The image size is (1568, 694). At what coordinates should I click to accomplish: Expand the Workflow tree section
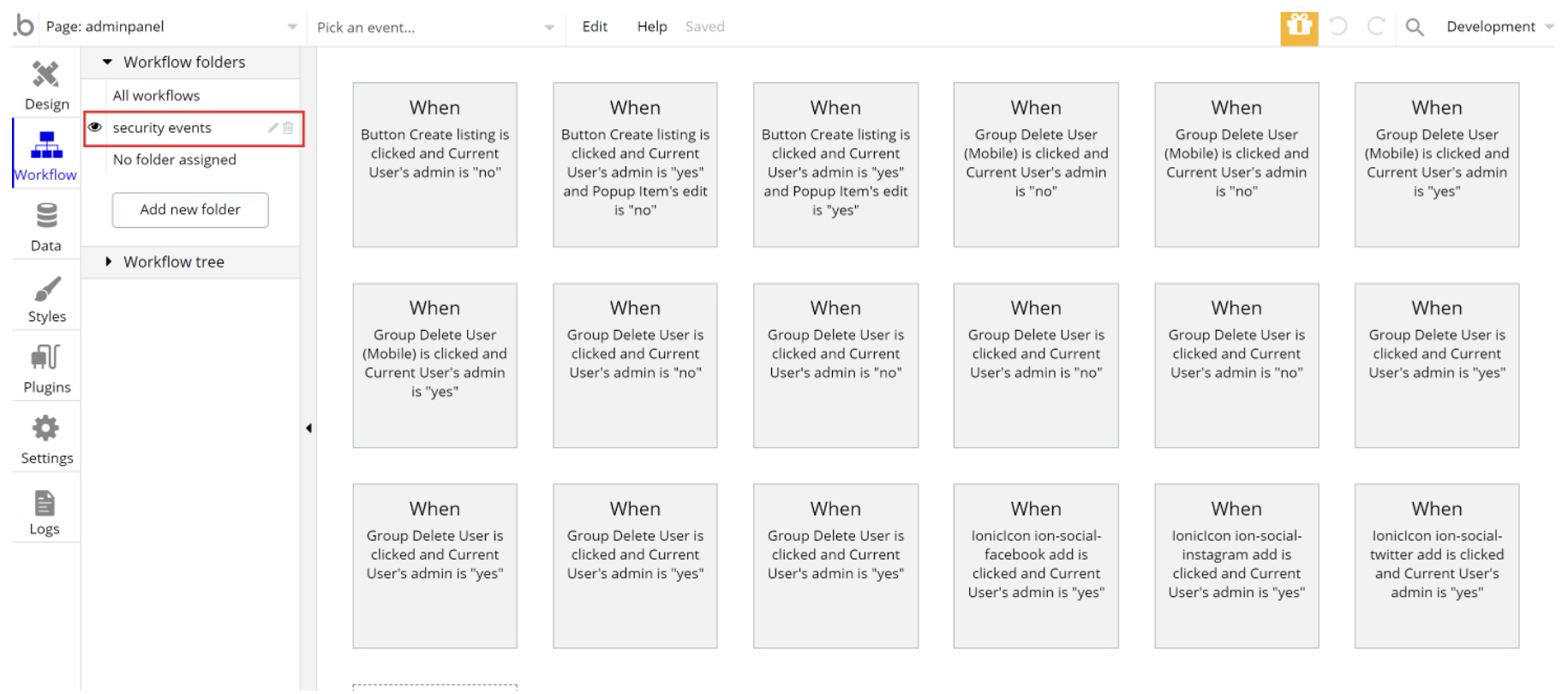pyautogui.click(x=108, y=261)
